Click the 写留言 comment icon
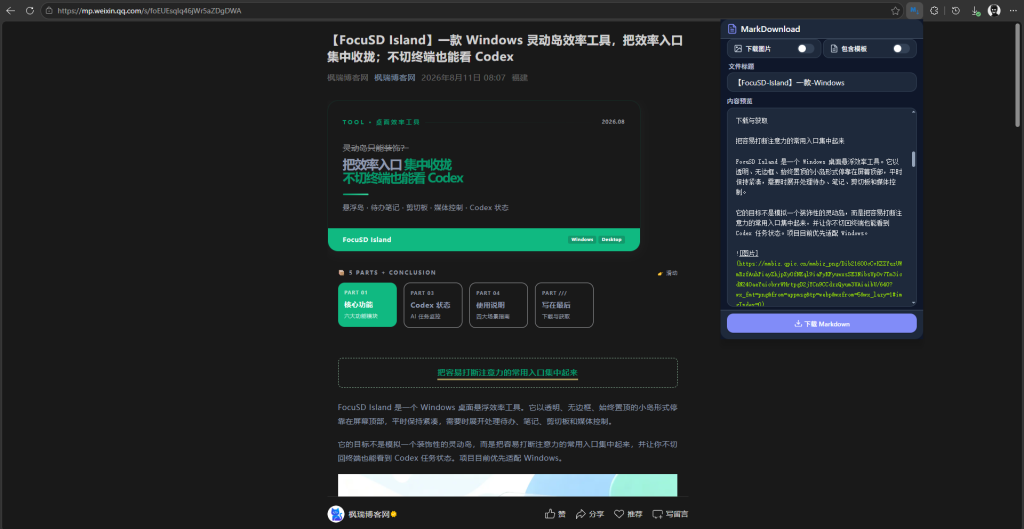Viewport: 1024px width, 529px height. click(x=658, y=514)
